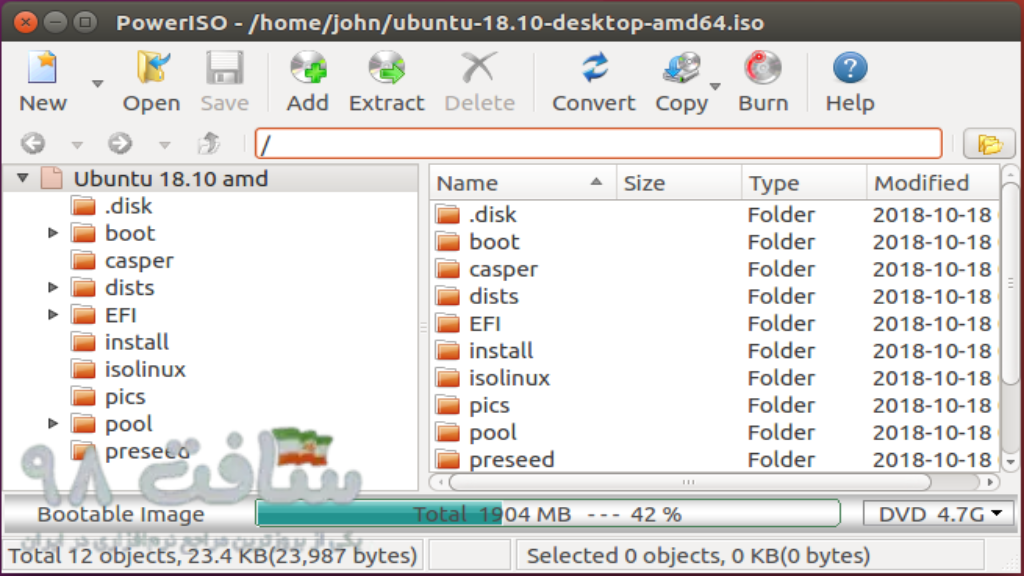This screenshot has height=576, width=1024.
Task: Expand the pool folder in tree
Action: tap(53, 424)
